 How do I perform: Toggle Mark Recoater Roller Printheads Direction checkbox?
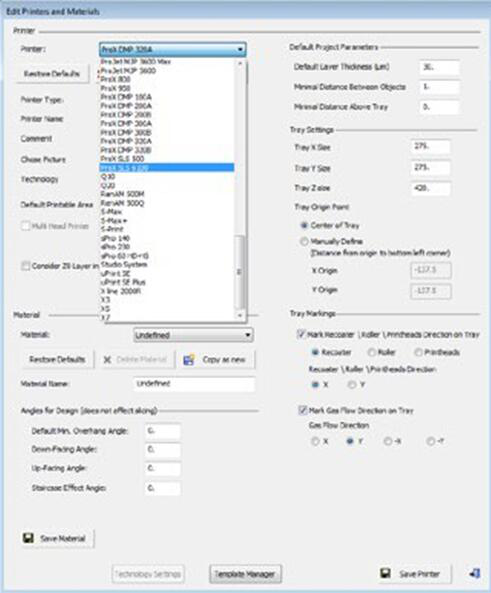[301, 334]
